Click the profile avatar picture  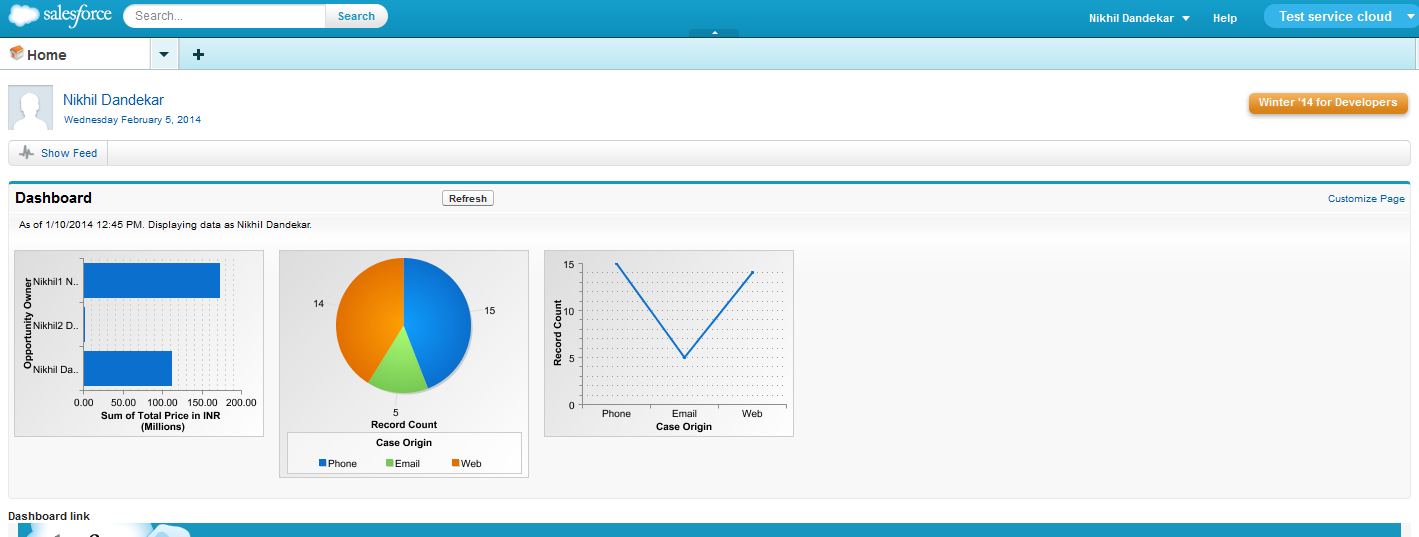click(x=30, y=108)
